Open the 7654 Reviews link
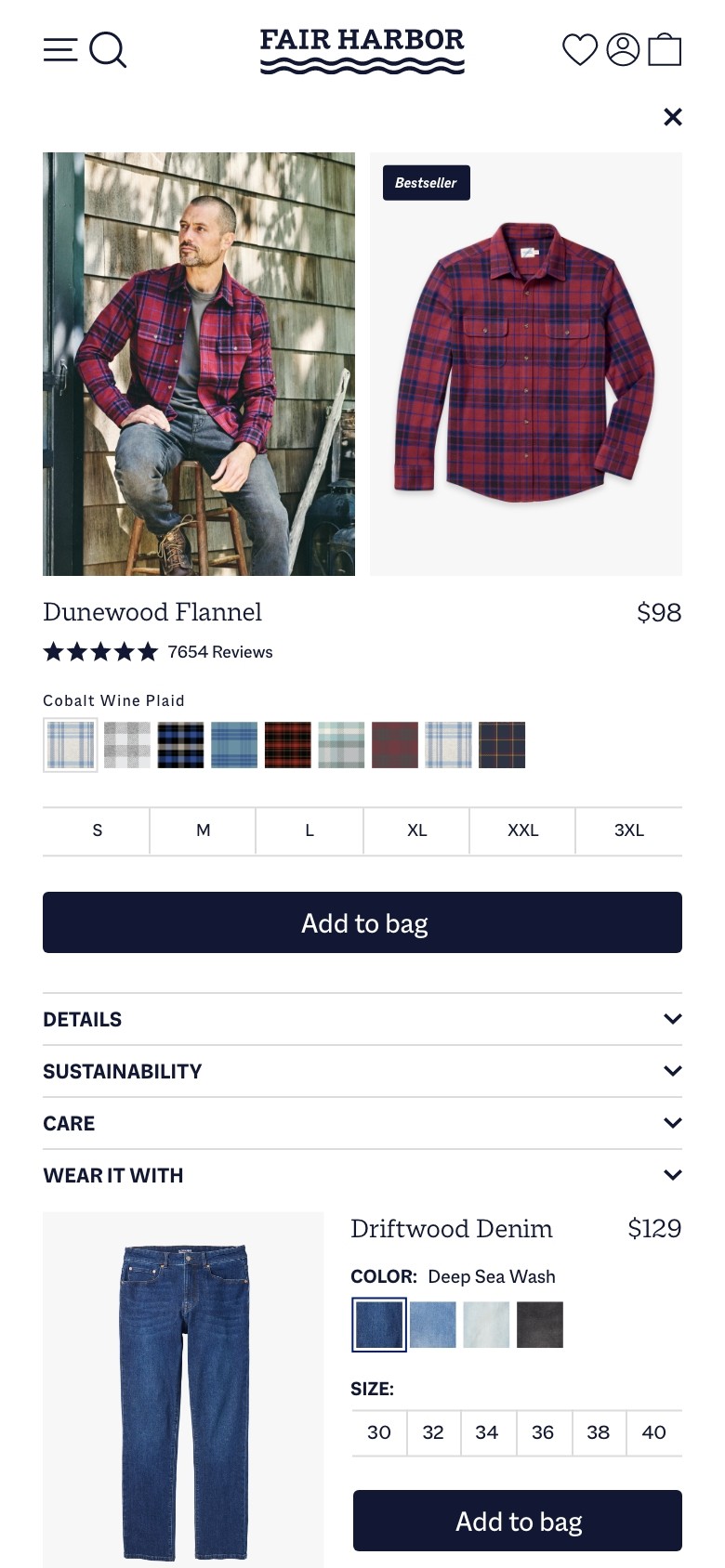 point(220,652)
